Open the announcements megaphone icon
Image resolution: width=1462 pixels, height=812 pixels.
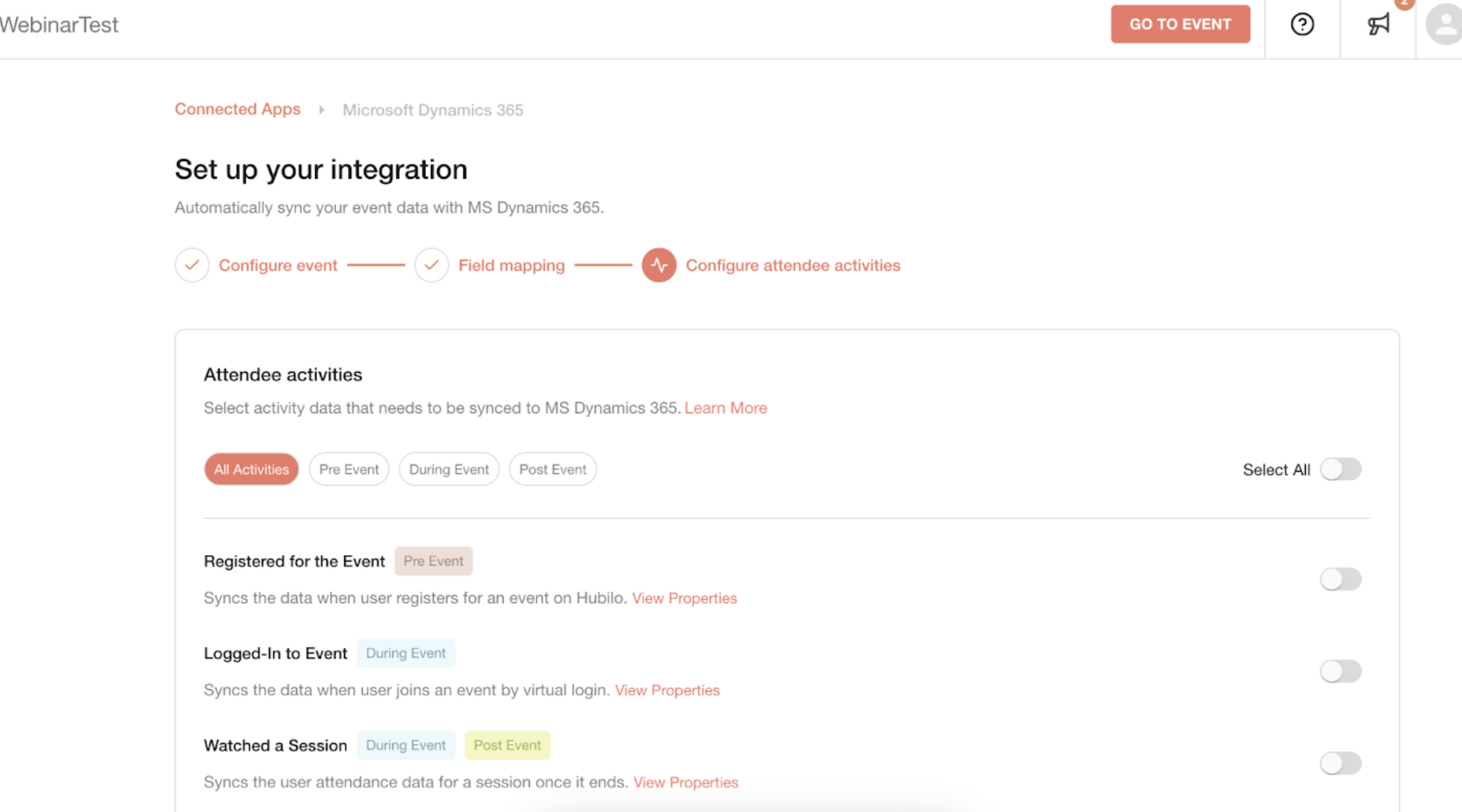click(x=1378, y=25)
